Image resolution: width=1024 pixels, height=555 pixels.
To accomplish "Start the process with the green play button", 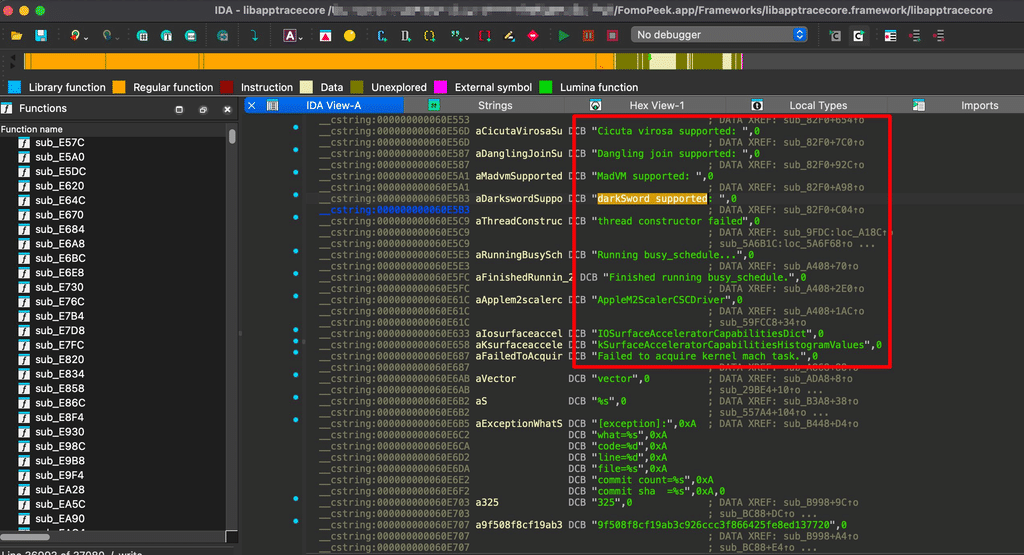I will click(564, 36).
